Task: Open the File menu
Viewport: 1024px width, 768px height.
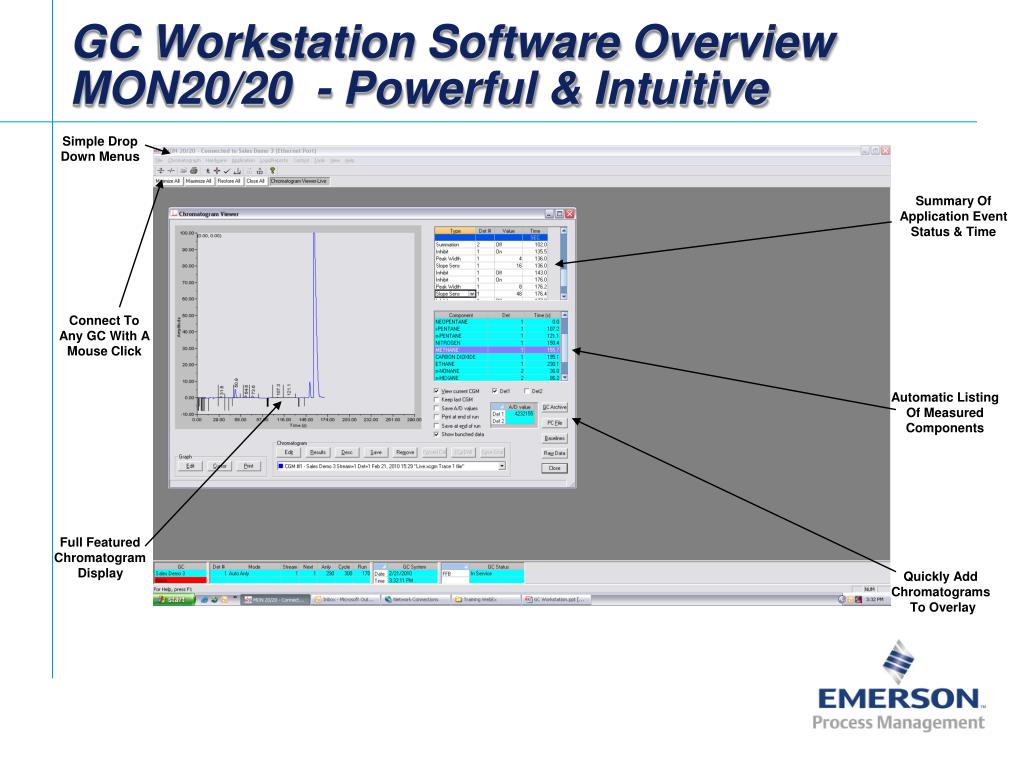Action: (x=159, y=160)
